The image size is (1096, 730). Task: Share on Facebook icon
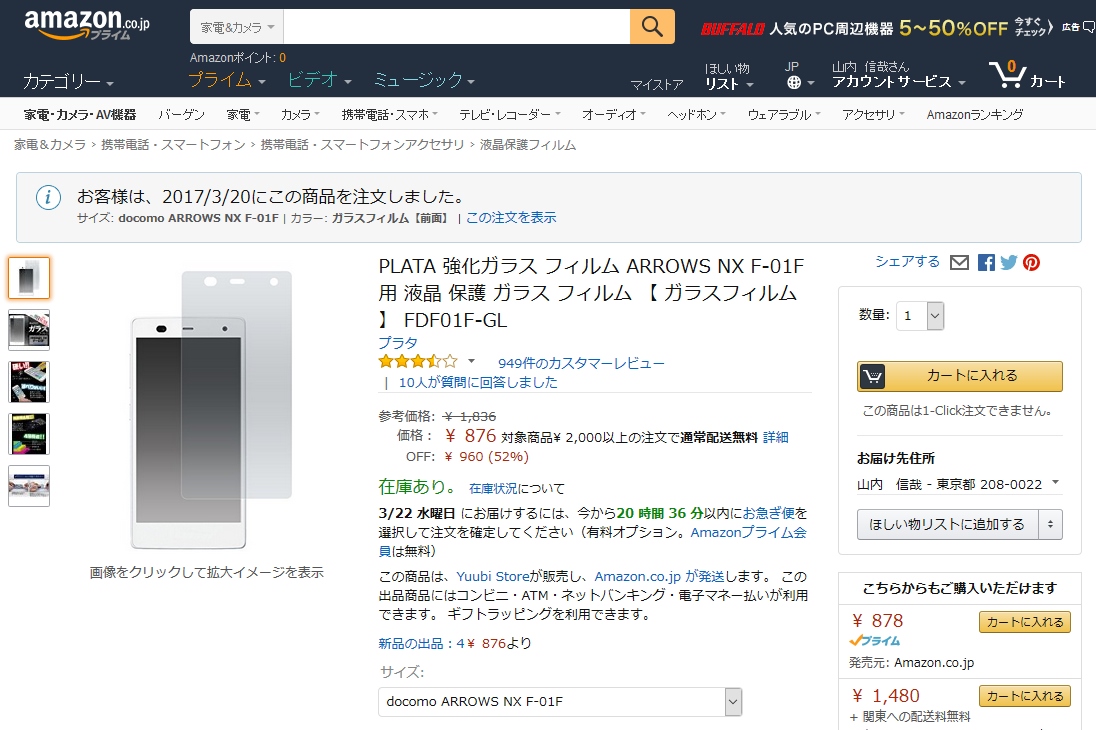986,262
